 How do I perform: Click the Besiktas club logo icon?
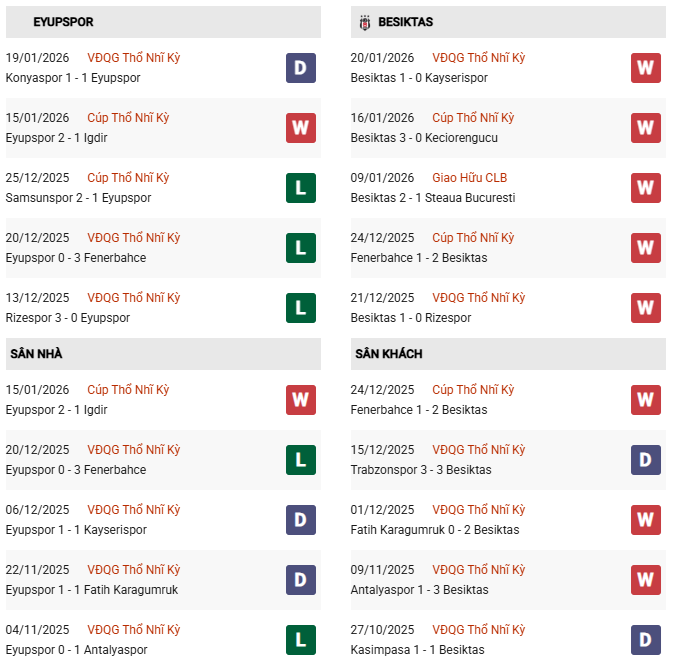tap(364, 22)
